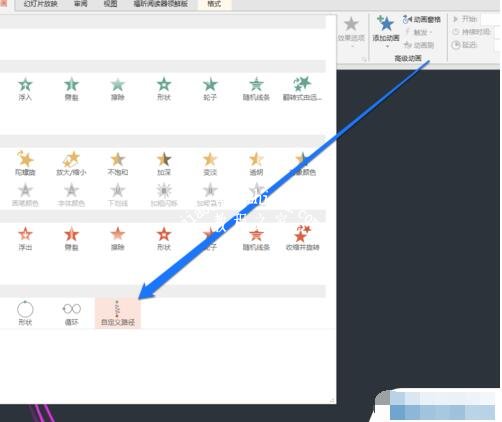Open the 幻灯片放映 ribbon tab

coord(40,4)
